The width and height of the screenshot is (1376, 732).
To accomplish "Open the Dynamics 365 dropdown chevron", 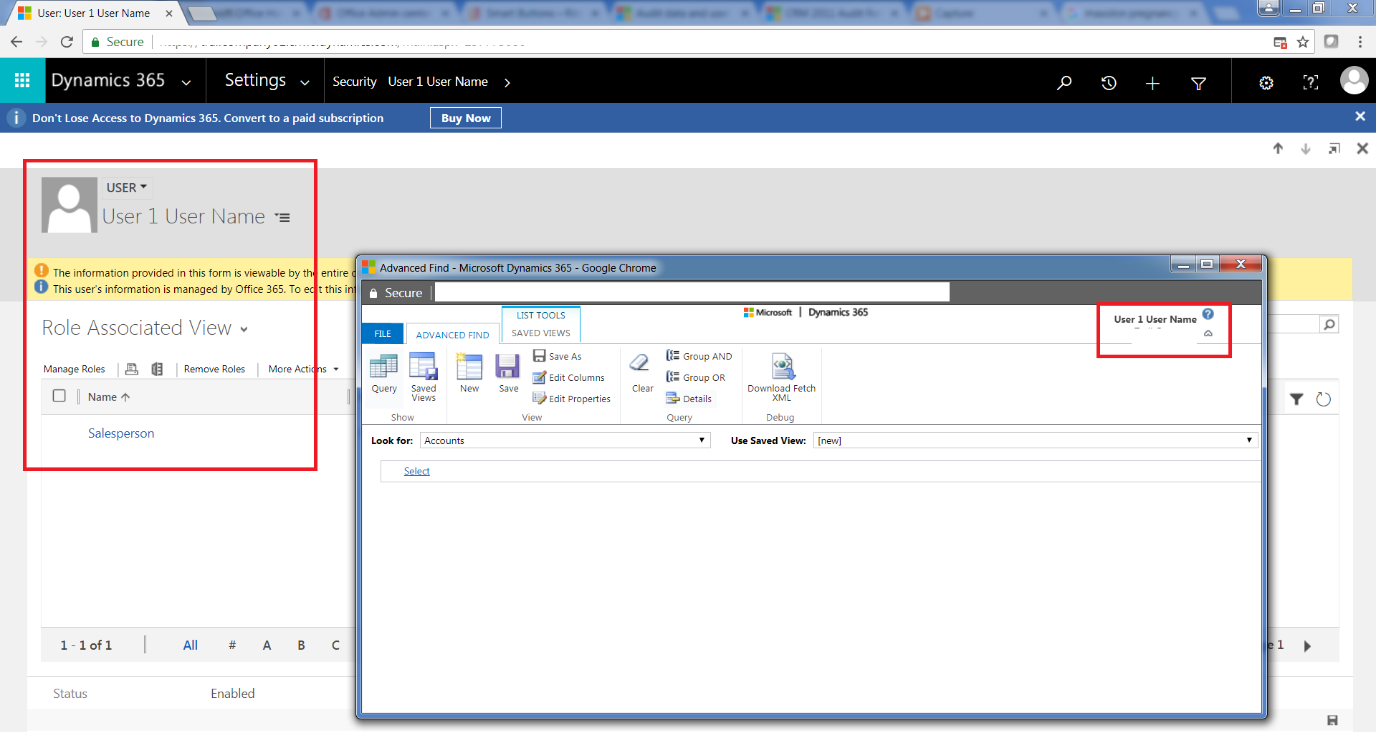I will [187, 82].
